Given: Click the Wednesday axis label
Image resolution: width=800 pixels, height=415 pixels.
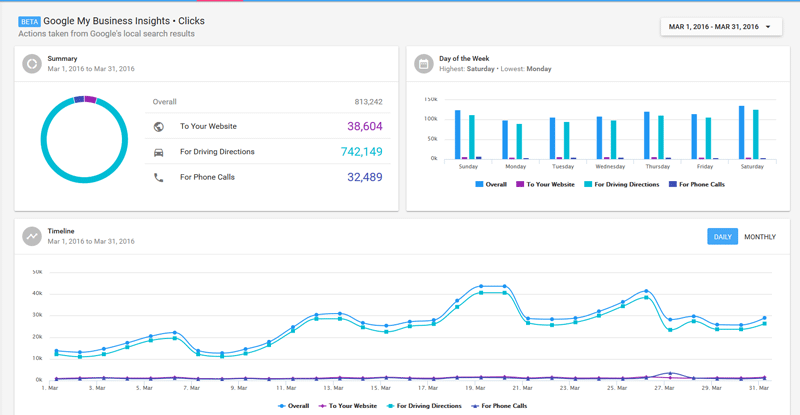Looking at the screenshot, I should coord(610,167).
